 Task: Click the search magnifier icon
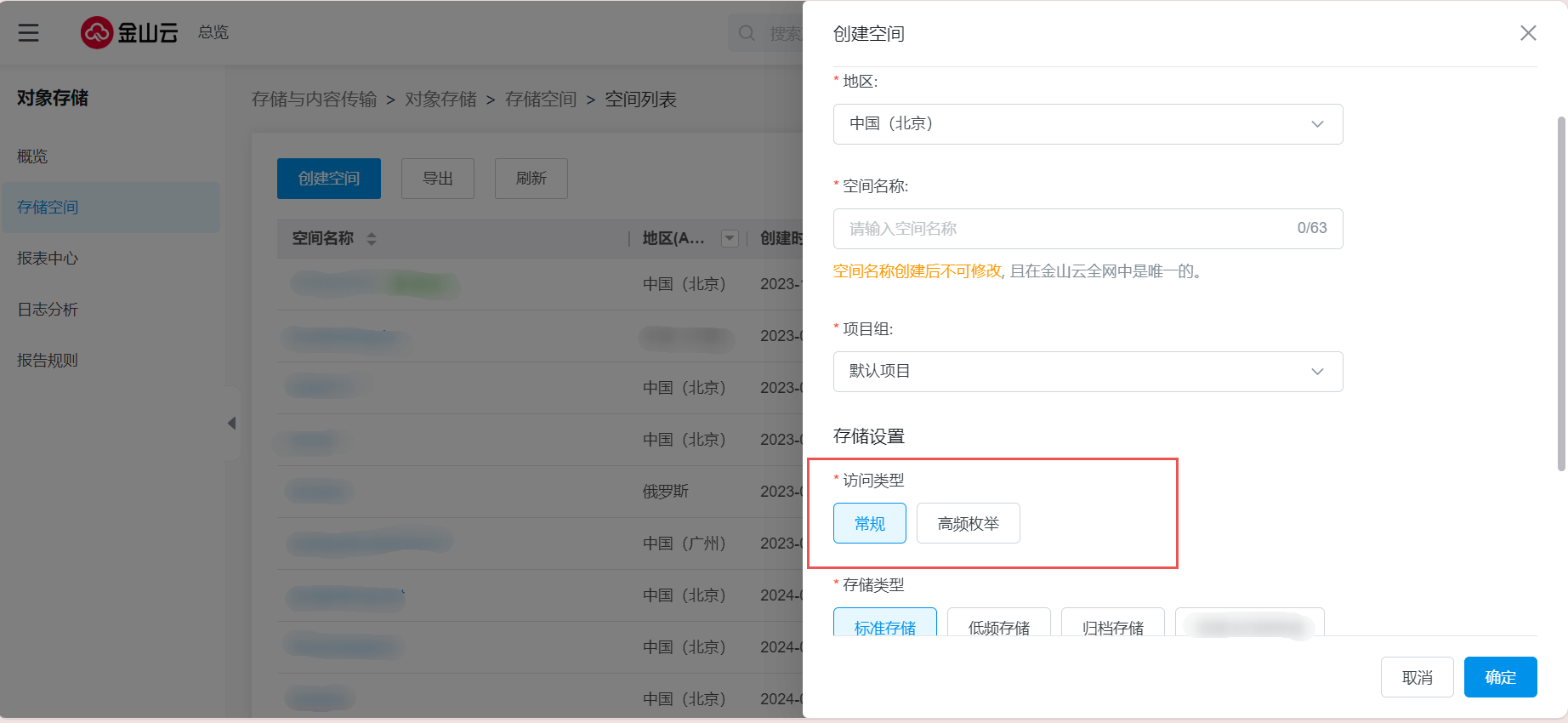pyautogui.click(x=747, y=33)
